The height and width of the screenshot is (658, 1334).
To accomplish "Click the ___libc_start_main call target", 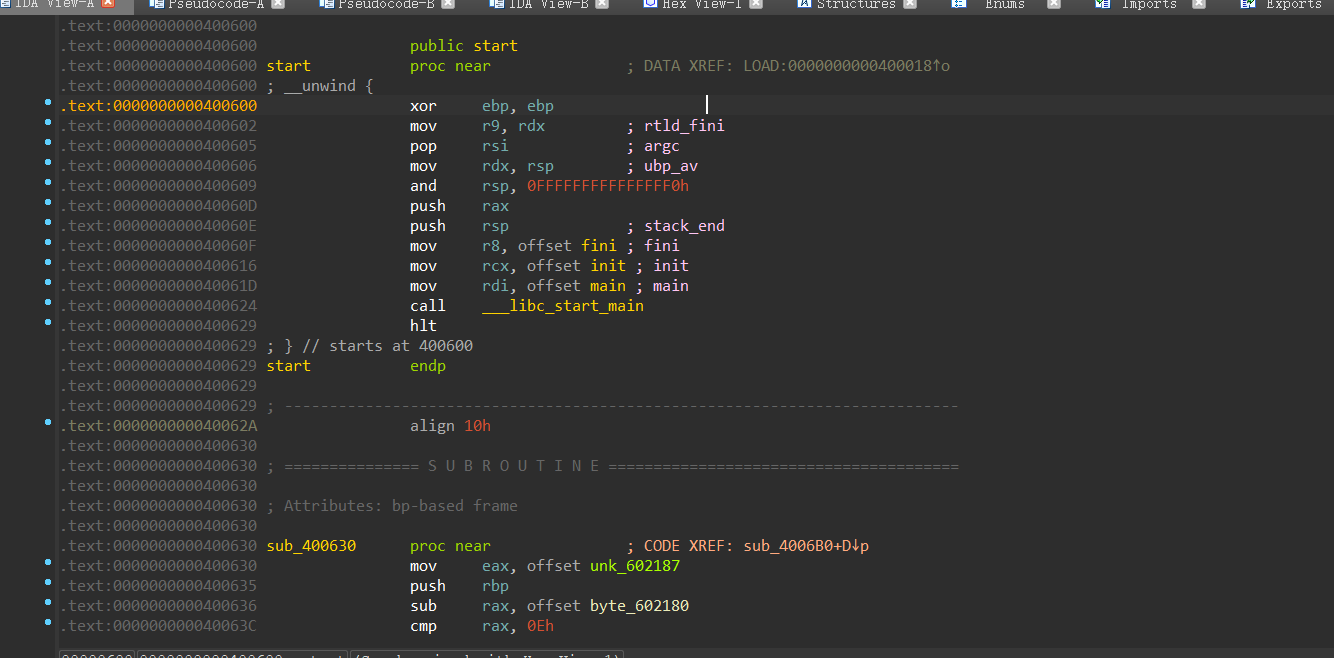I will 563,306.
